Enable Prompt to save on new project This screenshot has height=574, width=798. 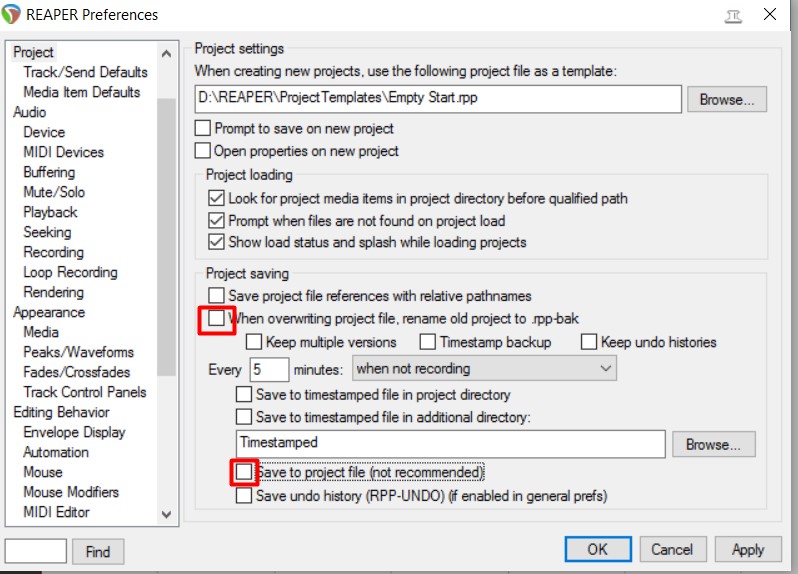click(203, 129)
